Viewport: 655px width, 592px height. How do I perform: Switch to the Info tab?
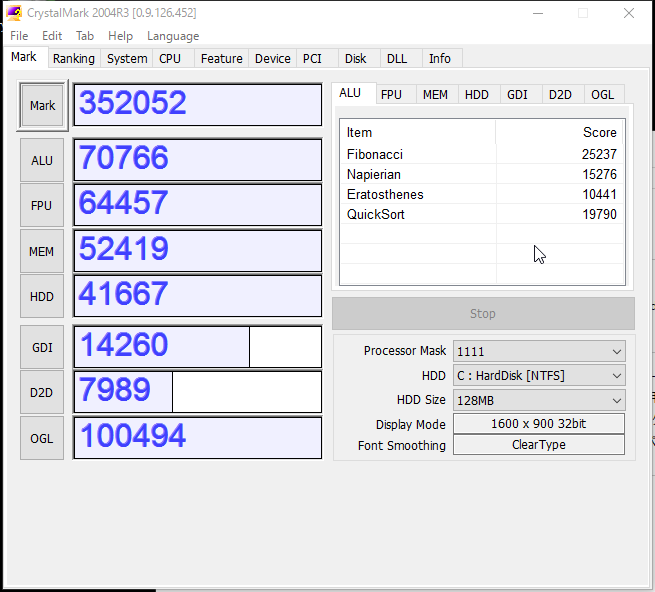pyautogui.click(x=440, y=58)
